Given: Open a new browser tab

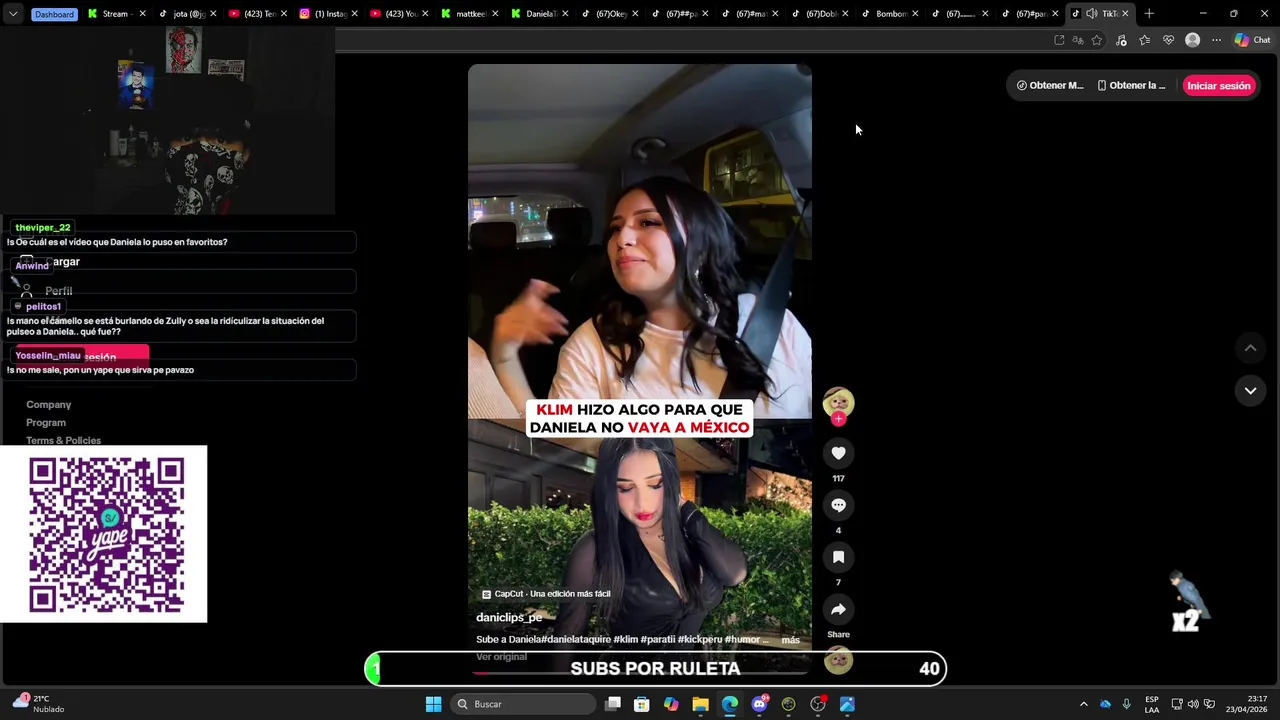Looking at the screenshot, I should coord(1149,14).
